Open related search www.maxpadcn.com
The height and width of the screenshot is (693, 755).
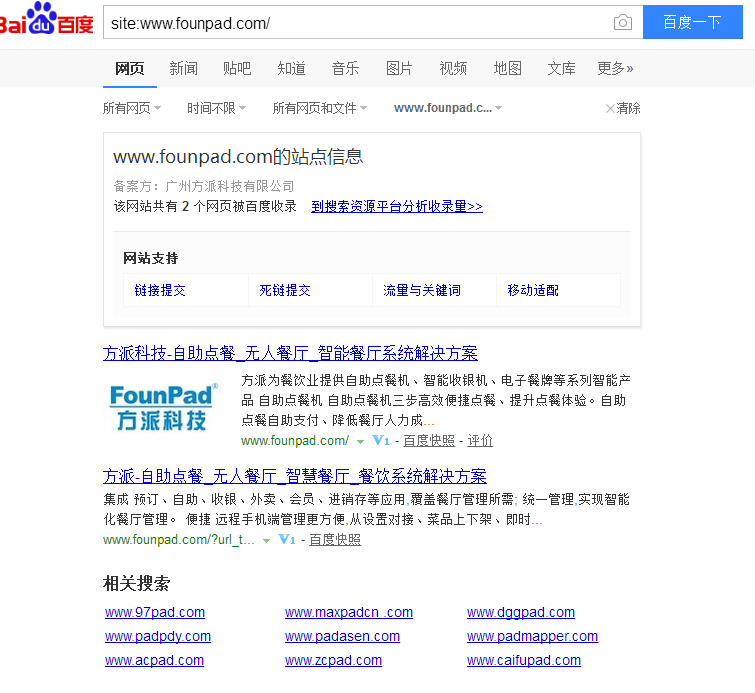coord(348,612)
